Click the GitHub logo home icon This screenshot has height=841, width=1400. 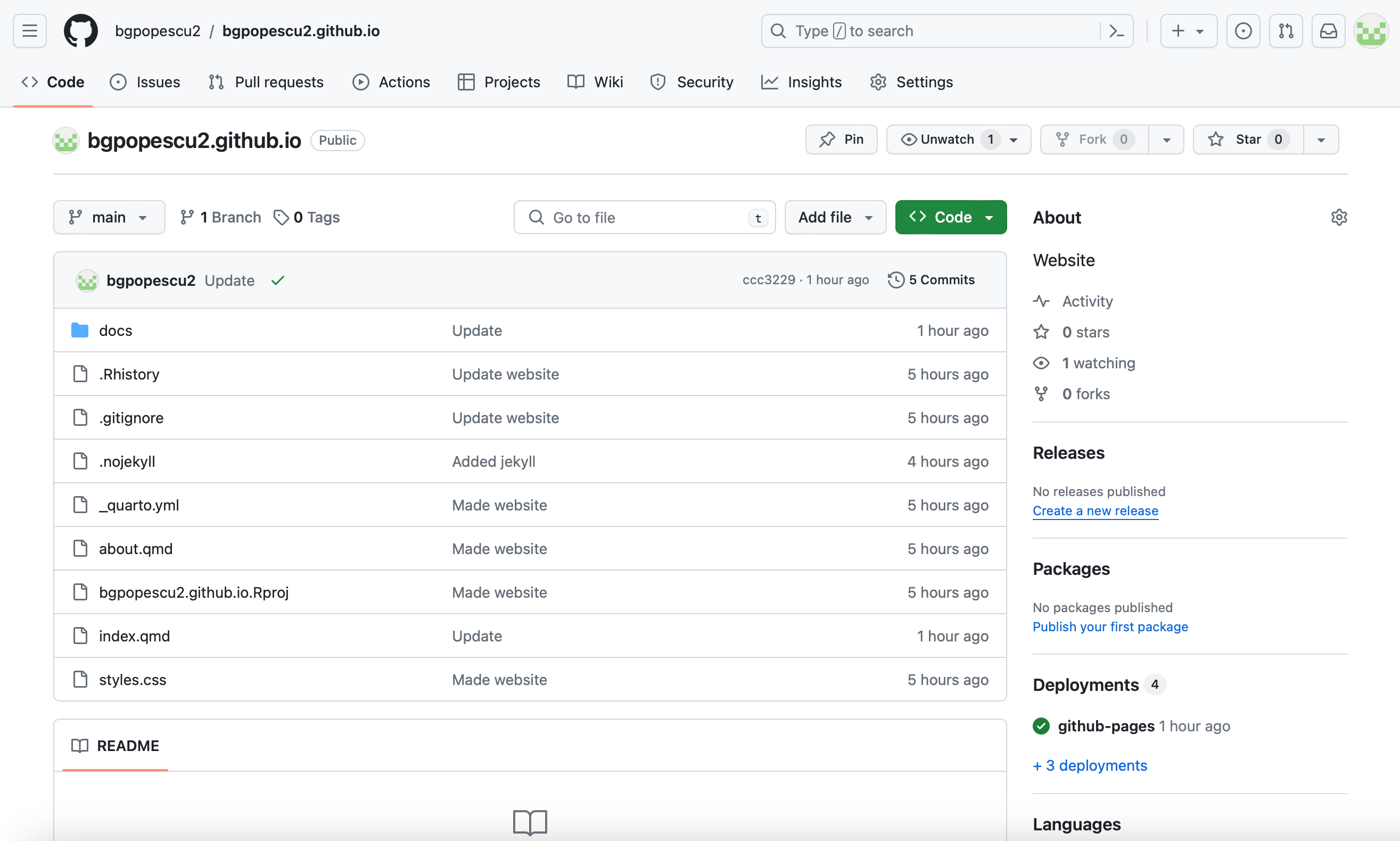(x=80, y=30)
